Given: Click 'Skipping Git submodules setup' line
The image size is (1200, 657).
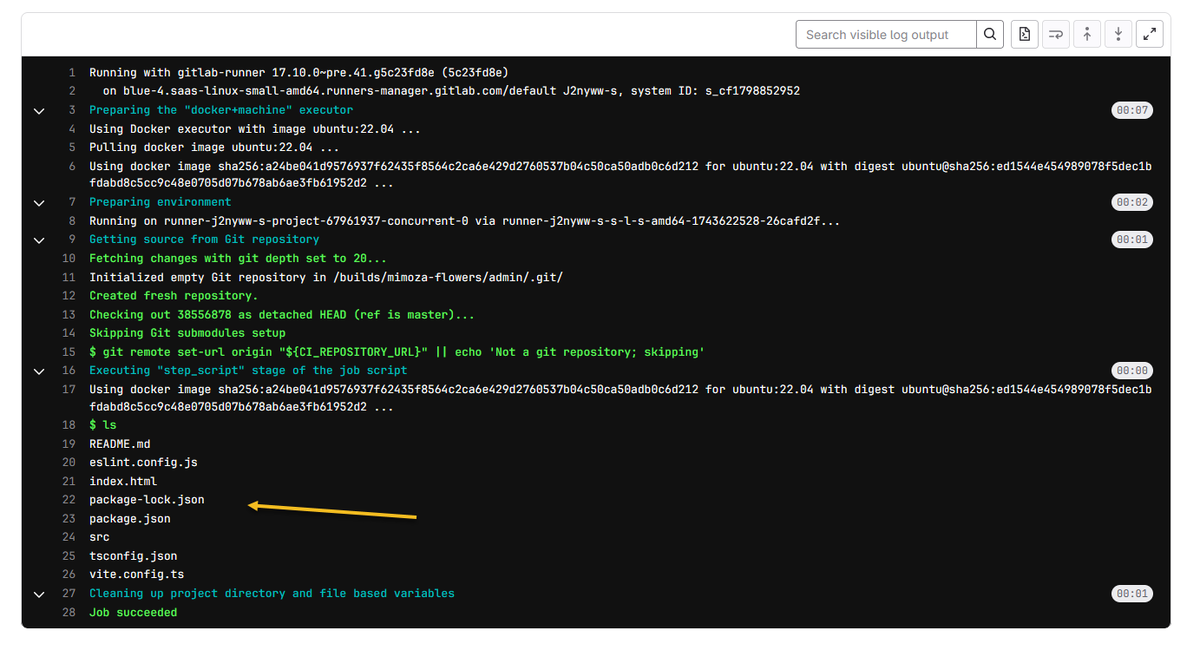Looking at the screenshot, I should 187,333.
